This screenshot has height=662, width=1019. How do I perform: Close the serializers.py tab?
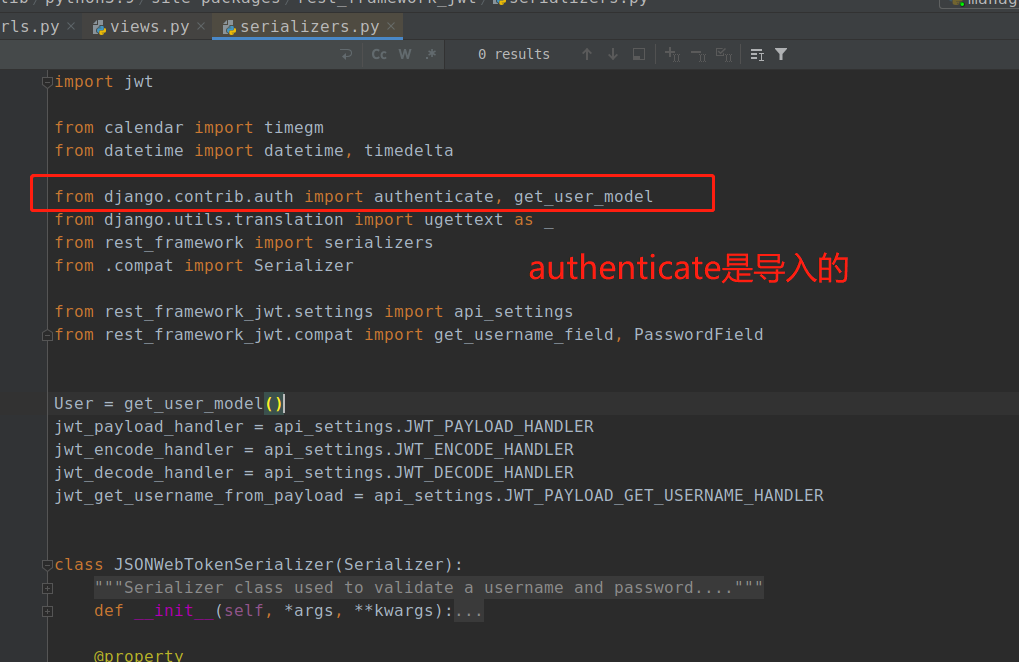pyautogui.click(x=391, y=26)
